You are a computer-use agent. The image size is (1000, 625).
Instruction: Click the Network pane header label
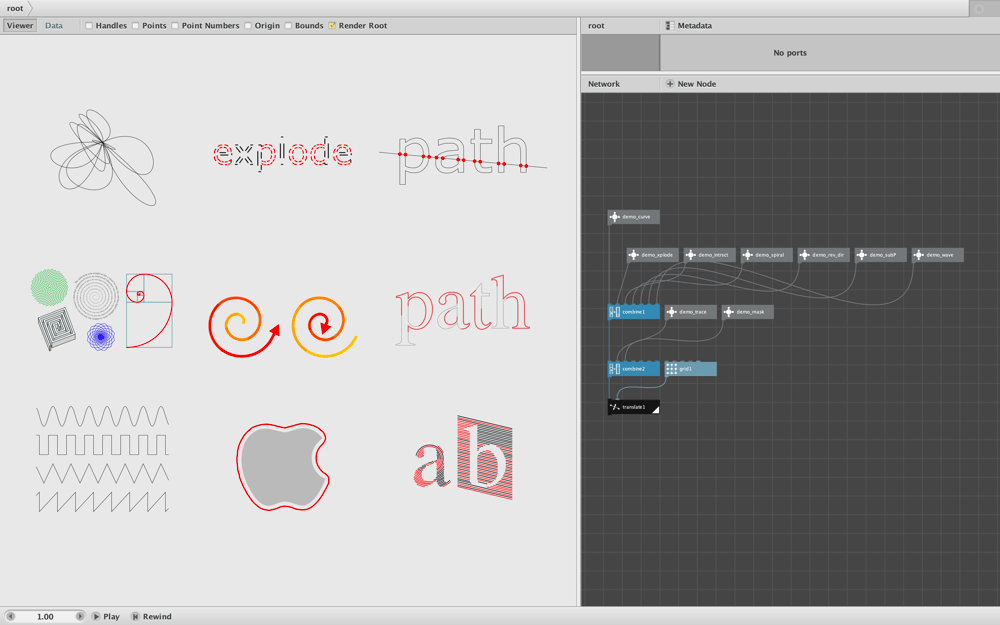tap(604, 84)
